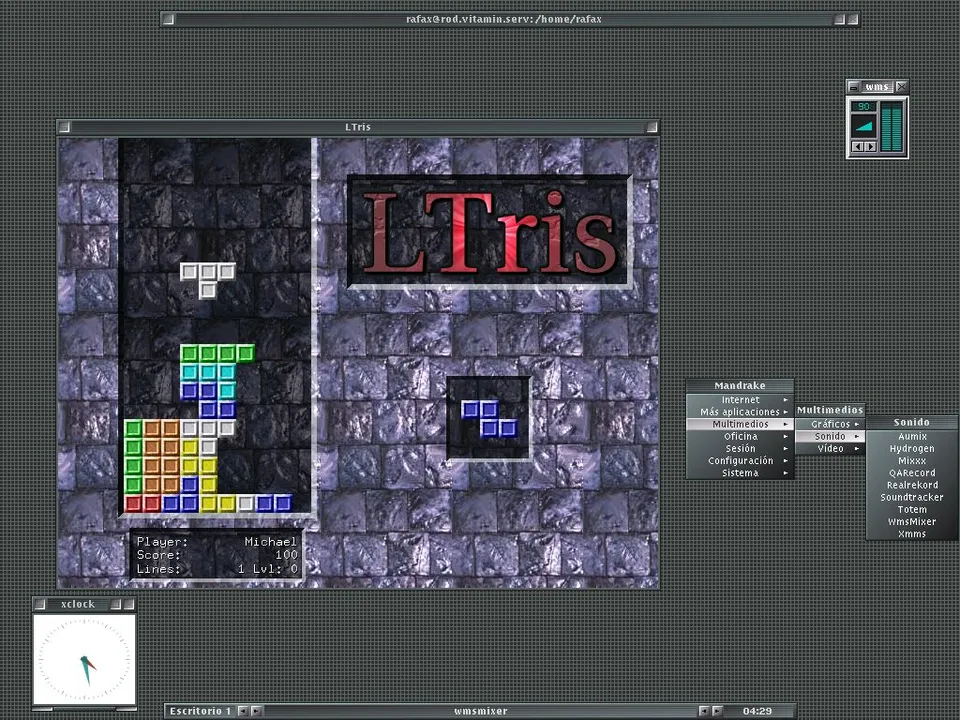Open QARecord from the Sonido submenu
Image resolution: width=960 pixels, height=720 pixels.
(x=912, y=473)
